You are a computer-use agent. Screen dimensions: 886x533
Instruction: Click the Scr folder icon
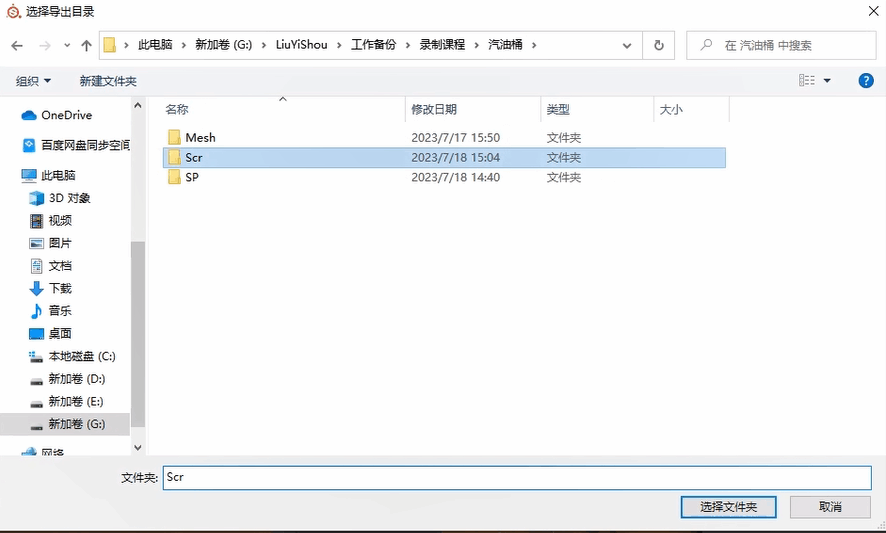pos(174,158)
